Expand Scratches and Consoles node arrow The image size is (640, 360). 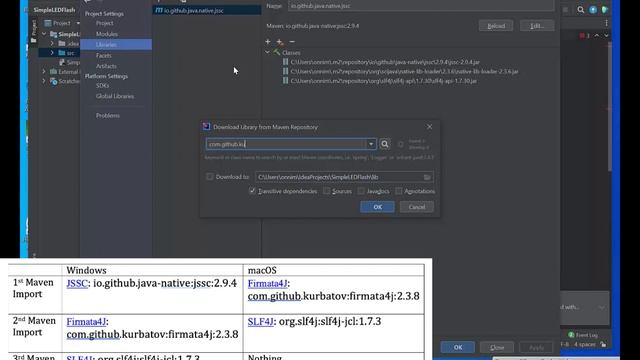pos(44,81)
